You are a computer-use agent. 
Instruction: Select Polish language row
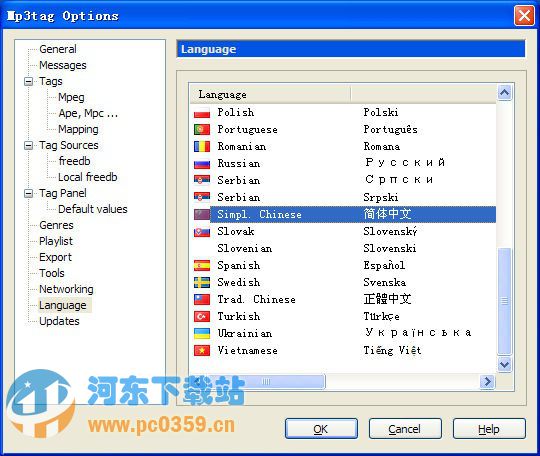pyautogui.click(x=343, y=113)
